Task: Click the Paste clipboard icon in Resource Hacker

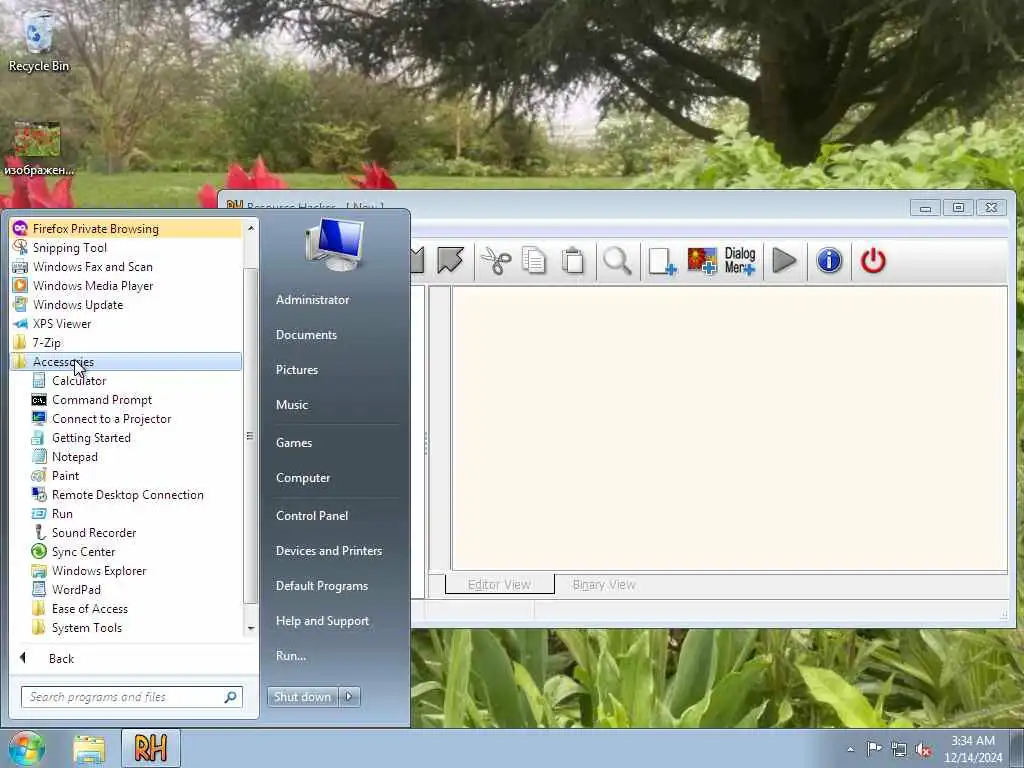Action: coord(573,261)
